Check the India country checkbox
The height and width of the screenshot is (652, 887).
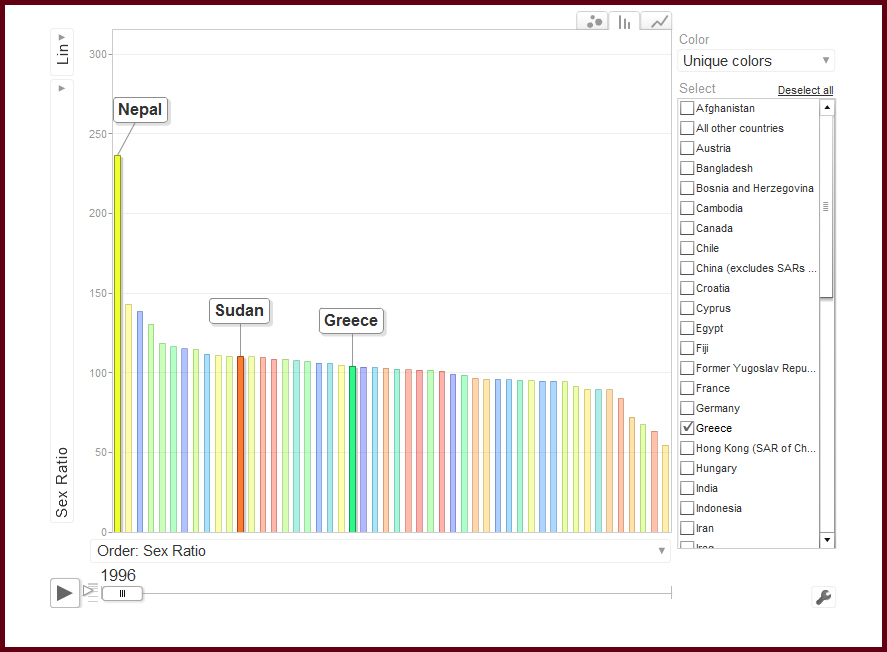tap(686, 488)
